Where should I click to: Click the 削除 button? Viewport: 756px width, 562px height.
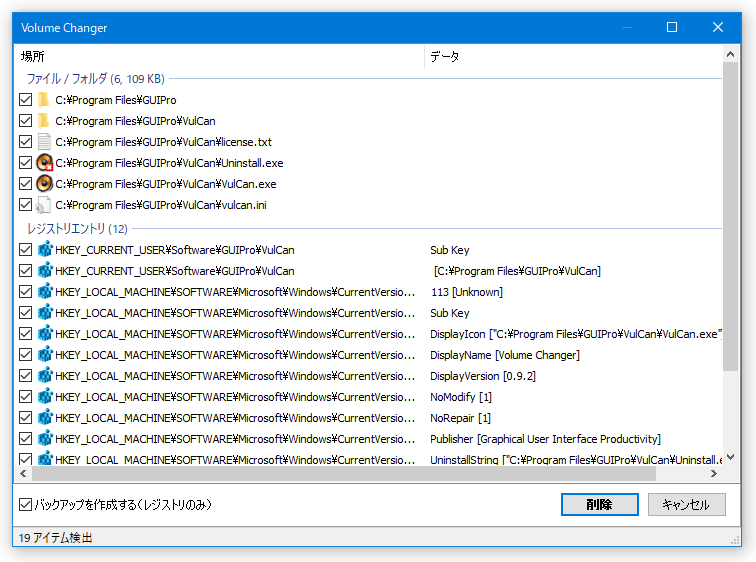click(x=600, y=505)
